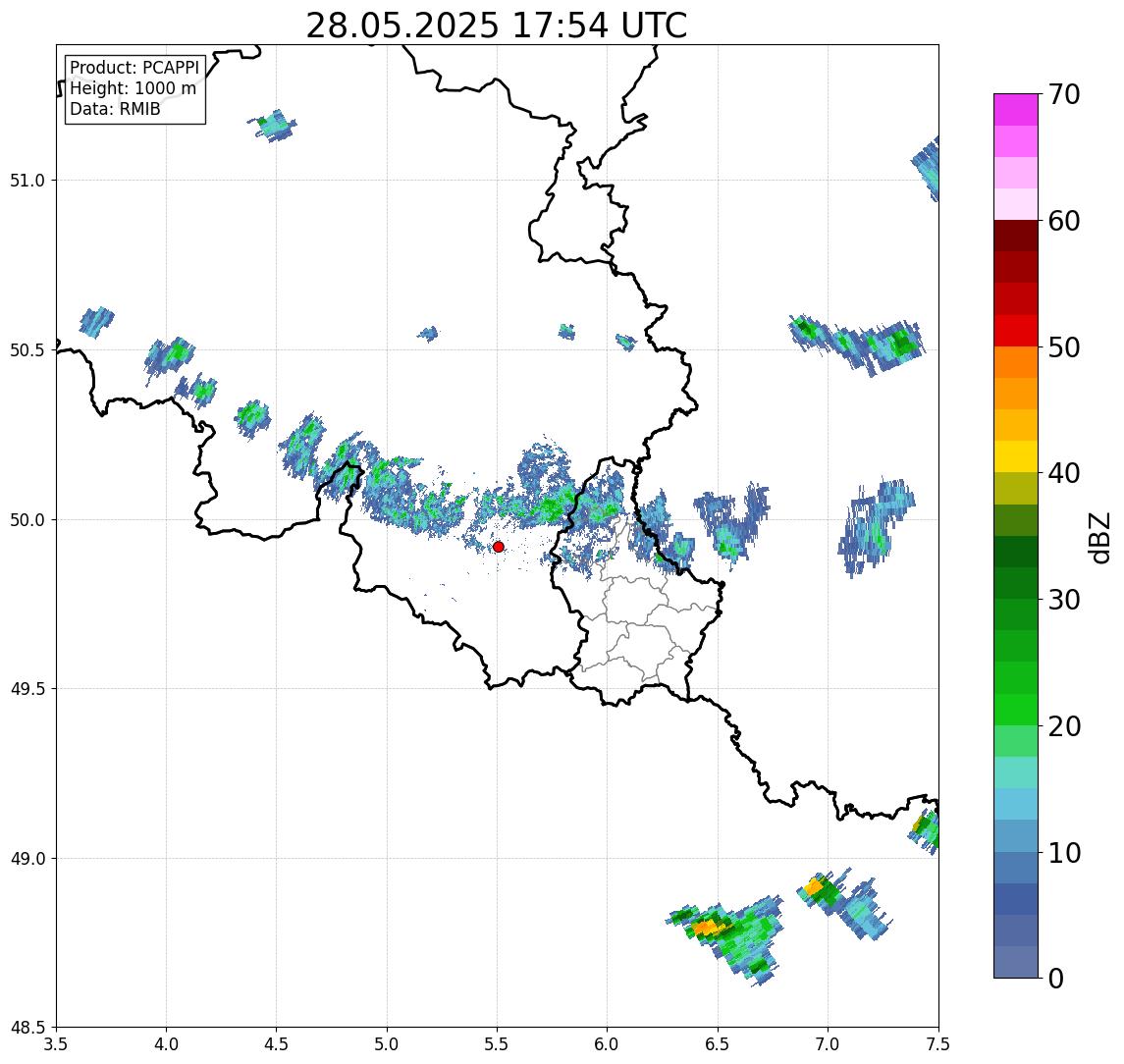
Task: Click the "Product: PCAPPI" legend line
Action: click(x=134, y=68)
